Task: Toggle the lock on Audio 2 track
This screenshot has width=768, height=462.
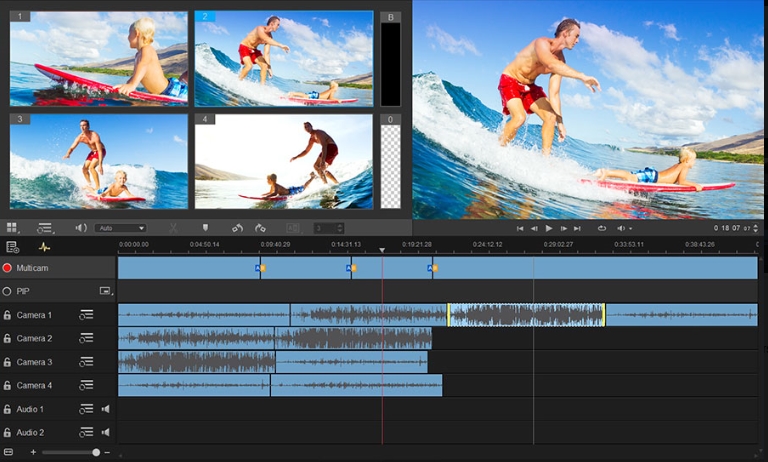Action: [x=7, y=432]
